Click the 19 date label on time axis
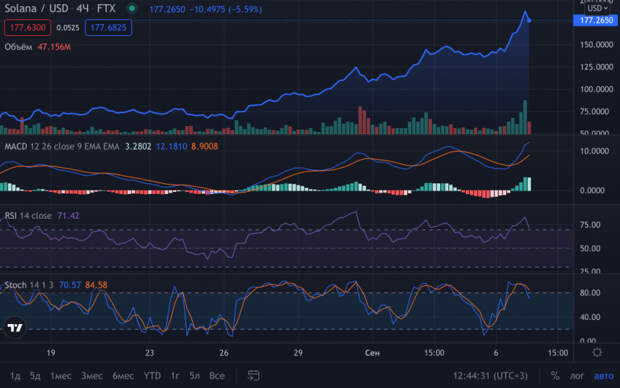The width and height of the screenshot is (620, 388). coord(51,353)
